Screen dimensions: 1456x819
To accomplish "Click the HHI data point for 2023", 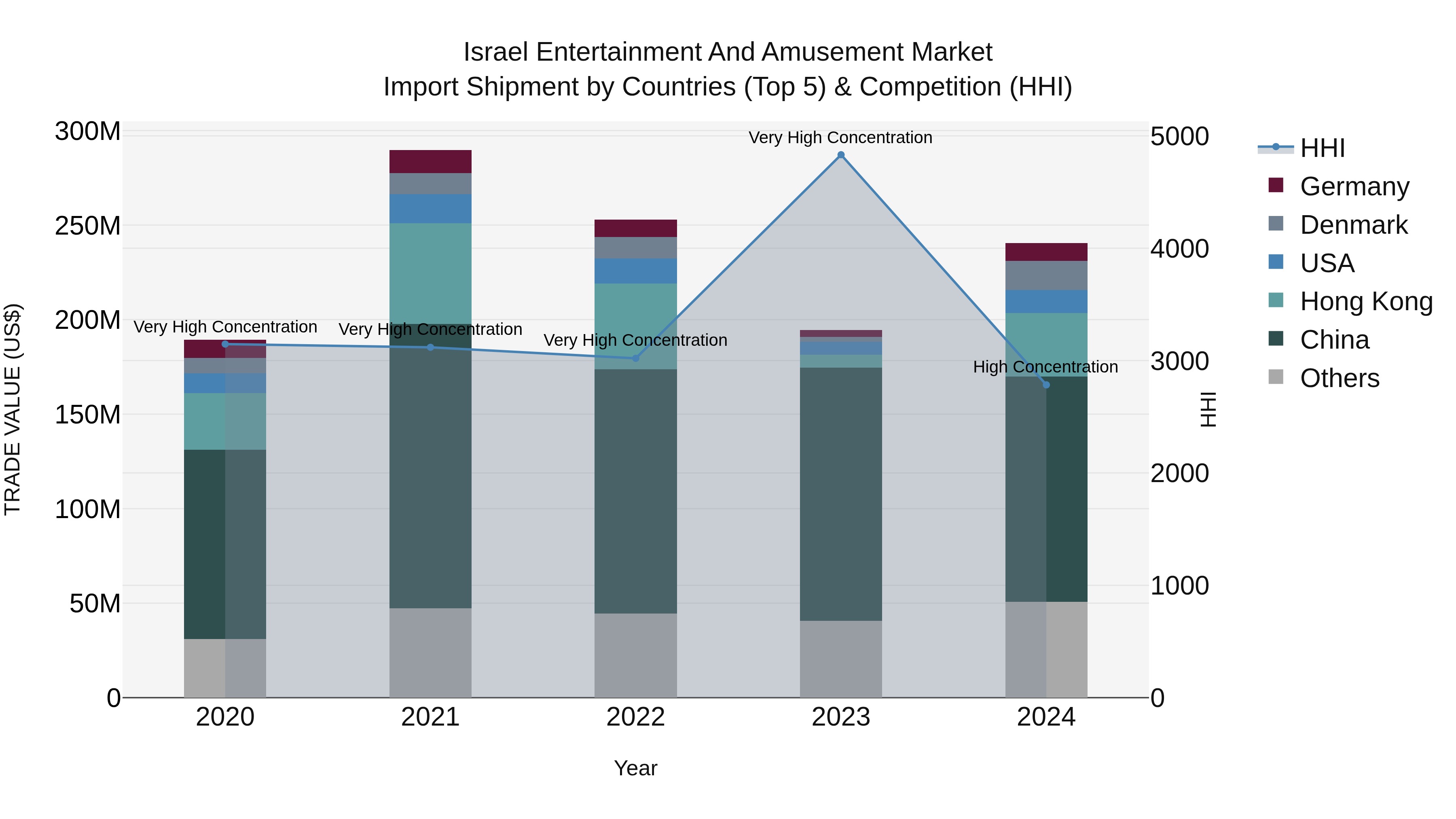I will coord(841,155).
